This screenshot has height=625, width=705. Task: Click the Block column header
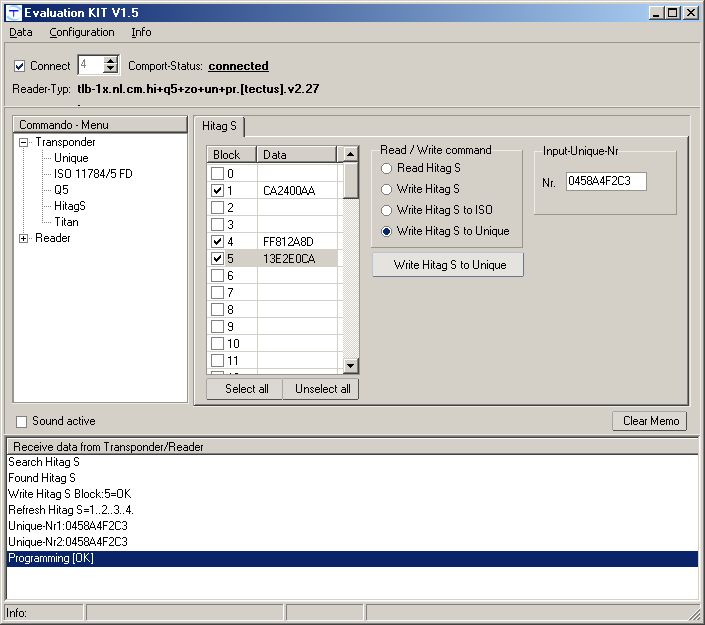pos(232,155)
